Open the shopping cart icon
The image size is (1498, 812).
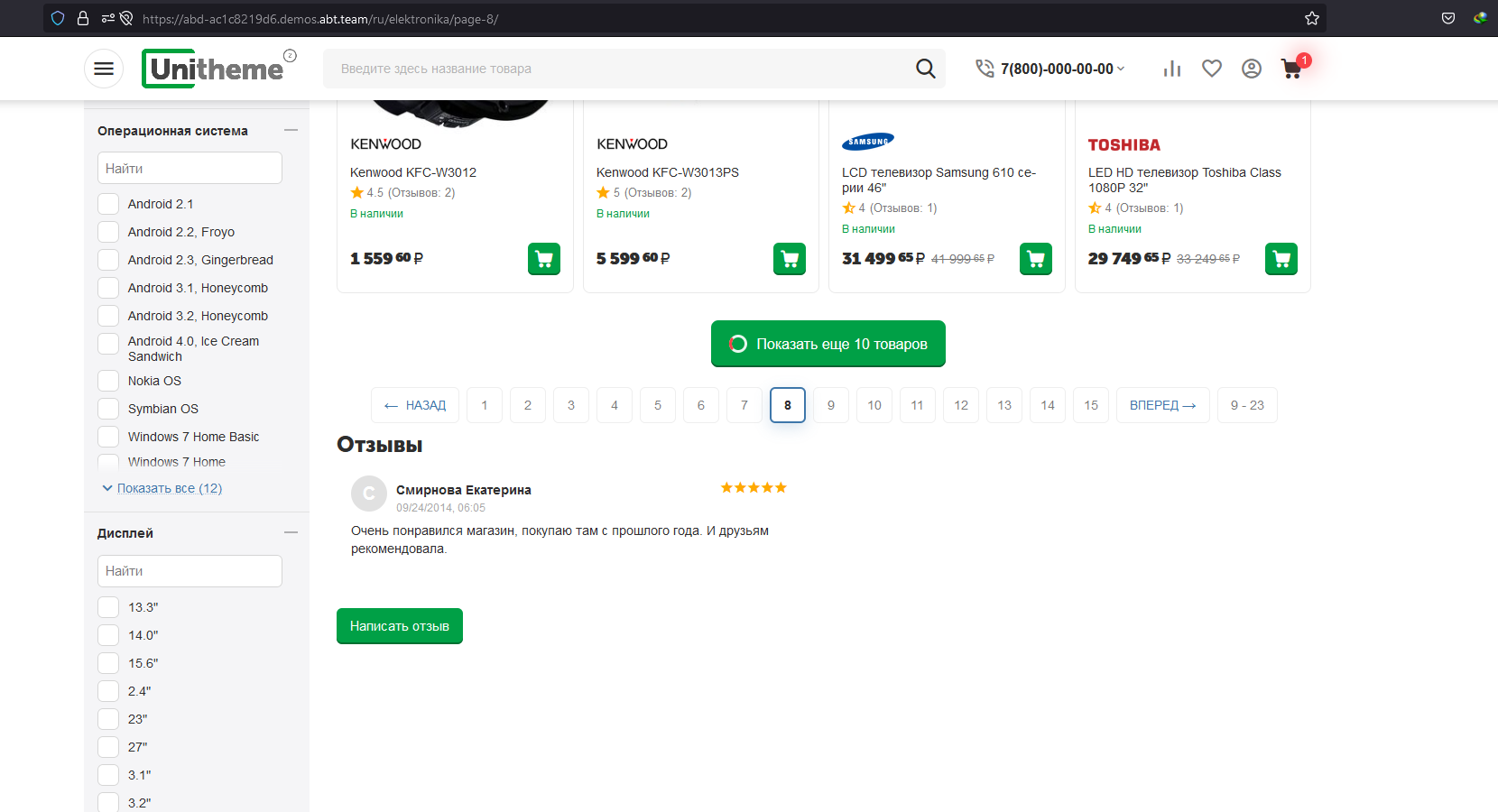[1291, 69]
